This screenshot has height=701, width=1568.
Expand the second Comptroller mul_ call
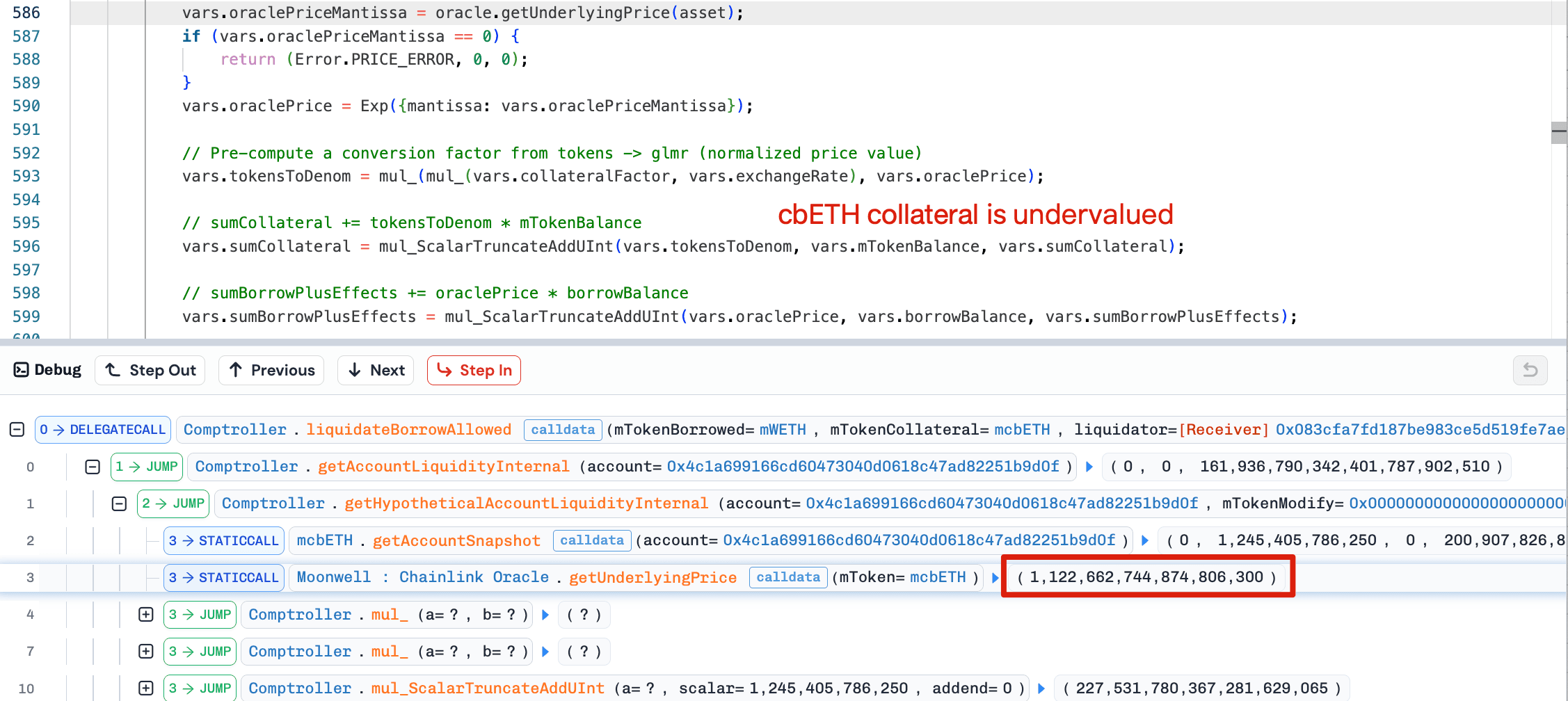coord(145,652)
